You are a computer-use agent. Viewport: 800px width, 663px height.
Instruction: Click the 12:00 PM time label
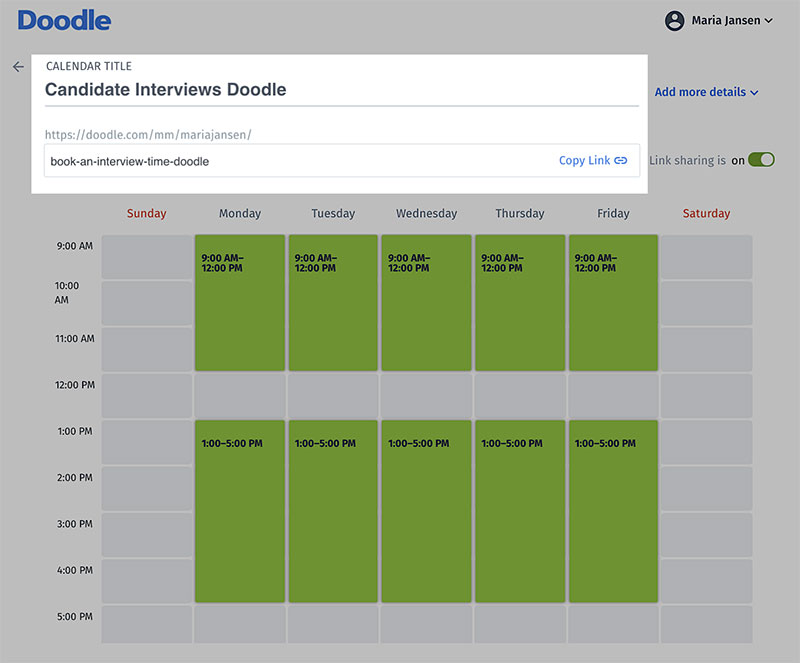(74, 385)
